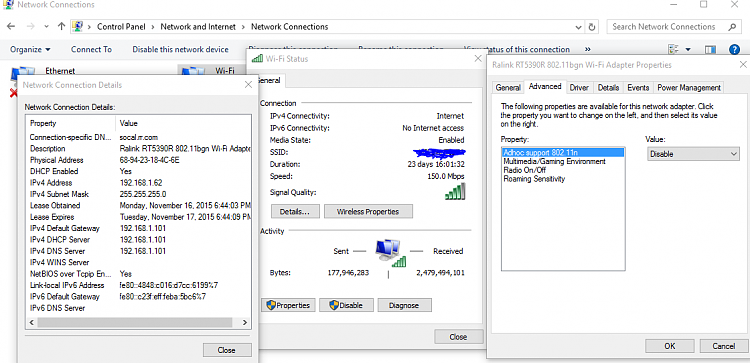Switch to the Driver tab
This screenshot has height=363, width=750.
[579, 88]
